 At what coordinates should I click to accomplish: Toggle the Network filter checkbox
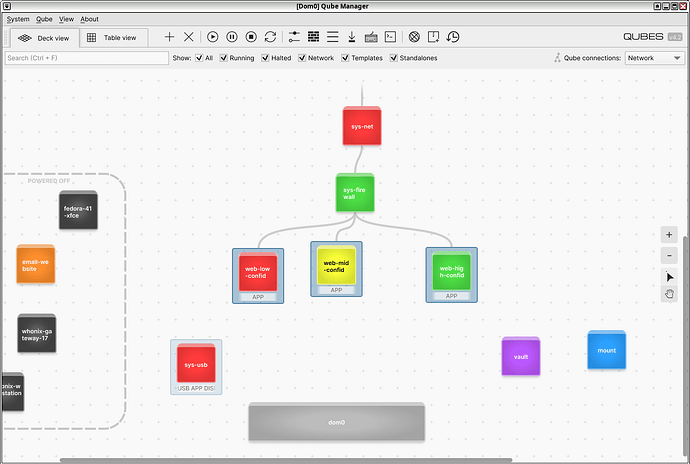coord(302,58)
